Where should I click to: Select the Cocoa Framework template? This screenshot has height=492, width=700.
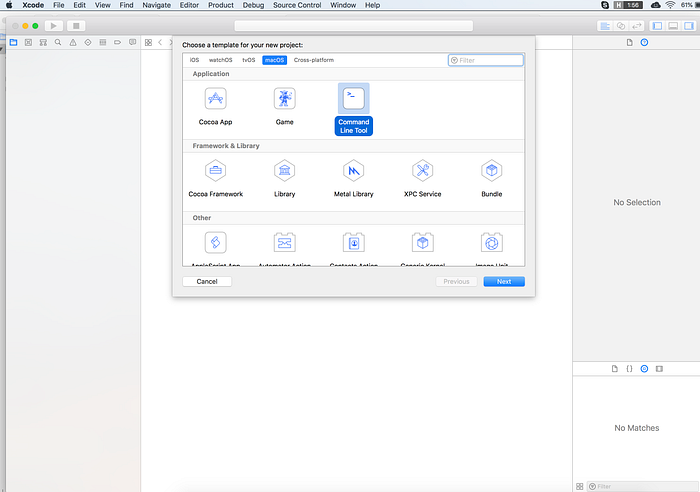pyautogui.click(x=216, y=179)
